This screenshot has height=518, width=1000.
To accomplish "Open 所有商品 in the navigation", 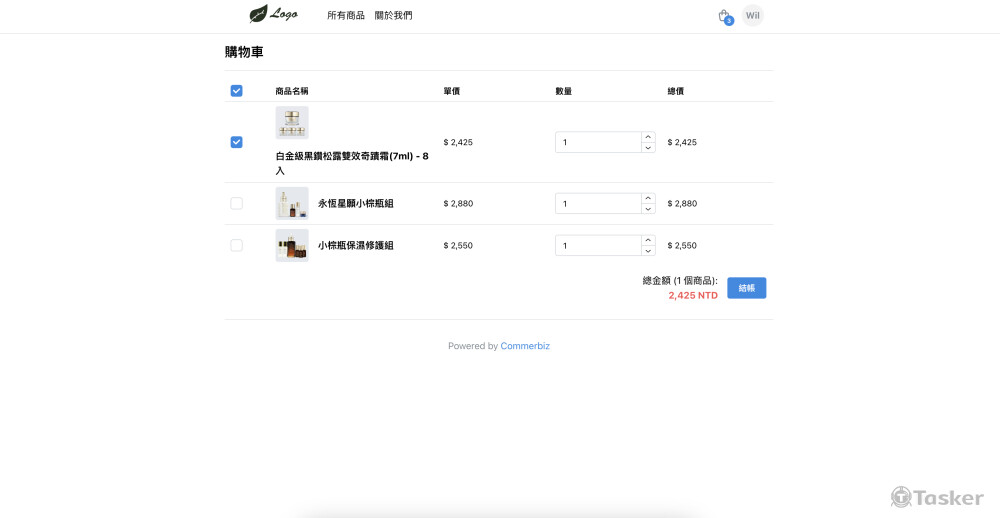I will click(x=346, y=16).
